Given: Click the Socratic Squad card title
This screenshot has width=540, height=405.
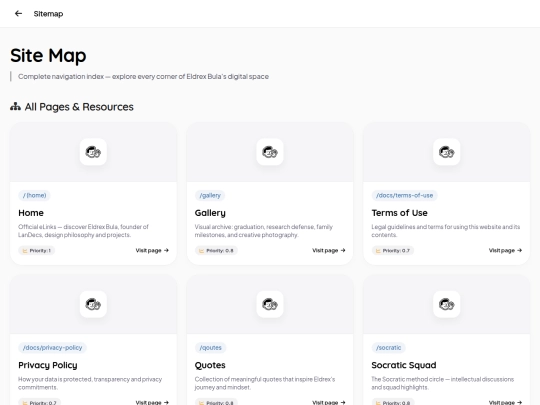Looking at the screenshot, I should (x=404, y=365).
